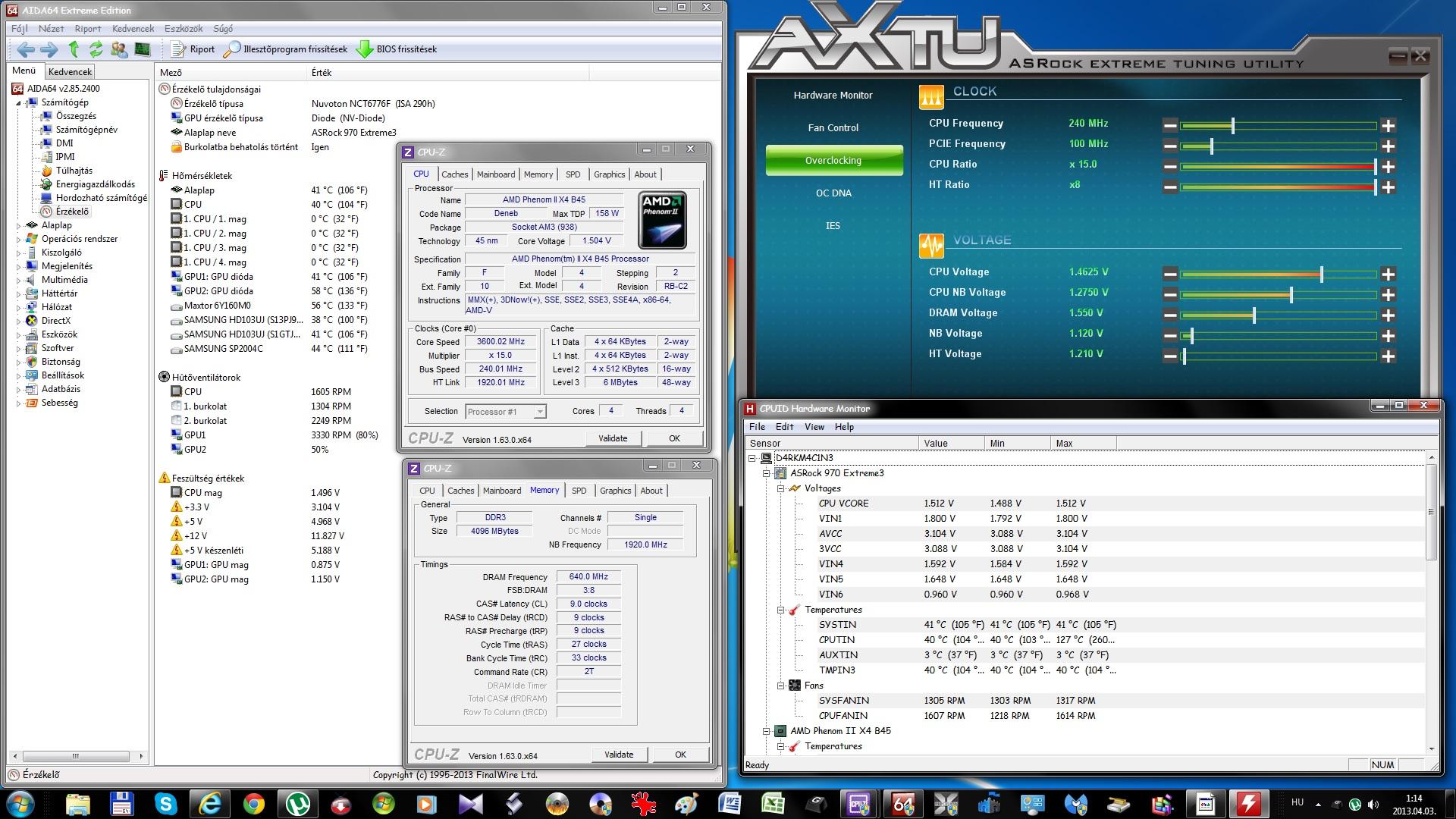The image size is (1456, 819).
Task: Decrease CPU Voltage with its minus button
Action: (1170, 275)
